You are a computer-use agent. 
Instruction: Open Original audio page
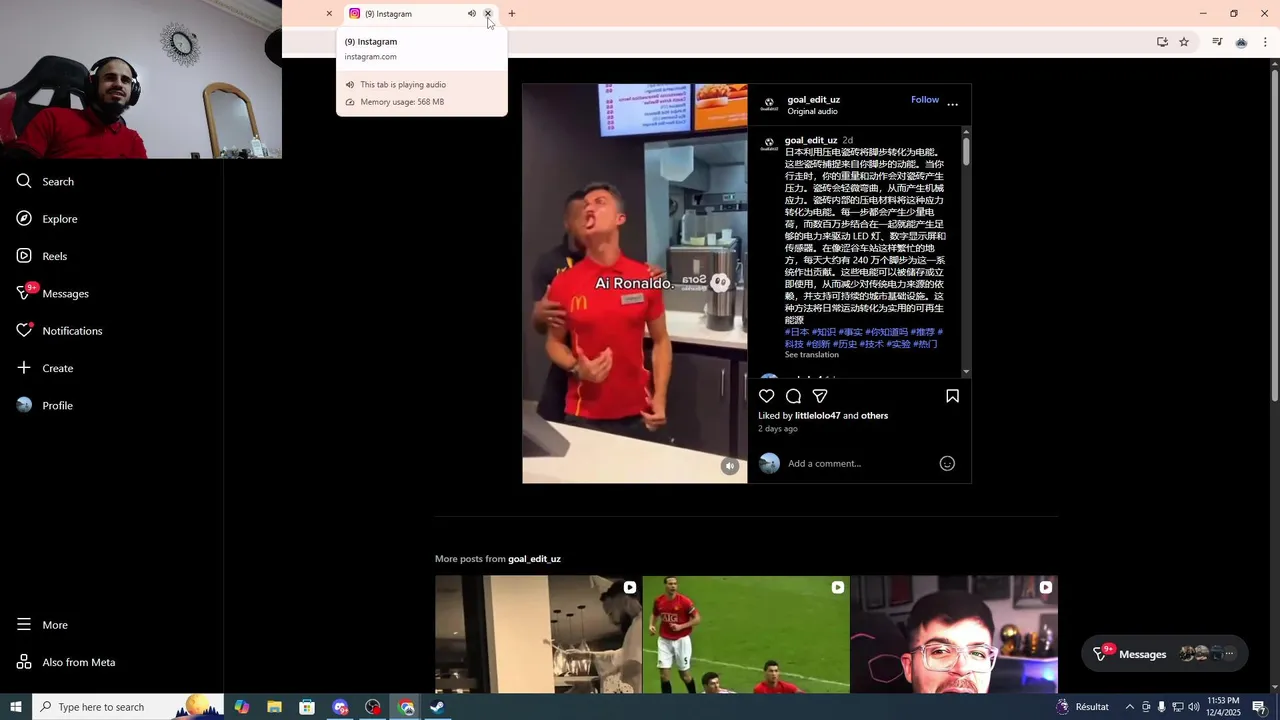point(812,112)
